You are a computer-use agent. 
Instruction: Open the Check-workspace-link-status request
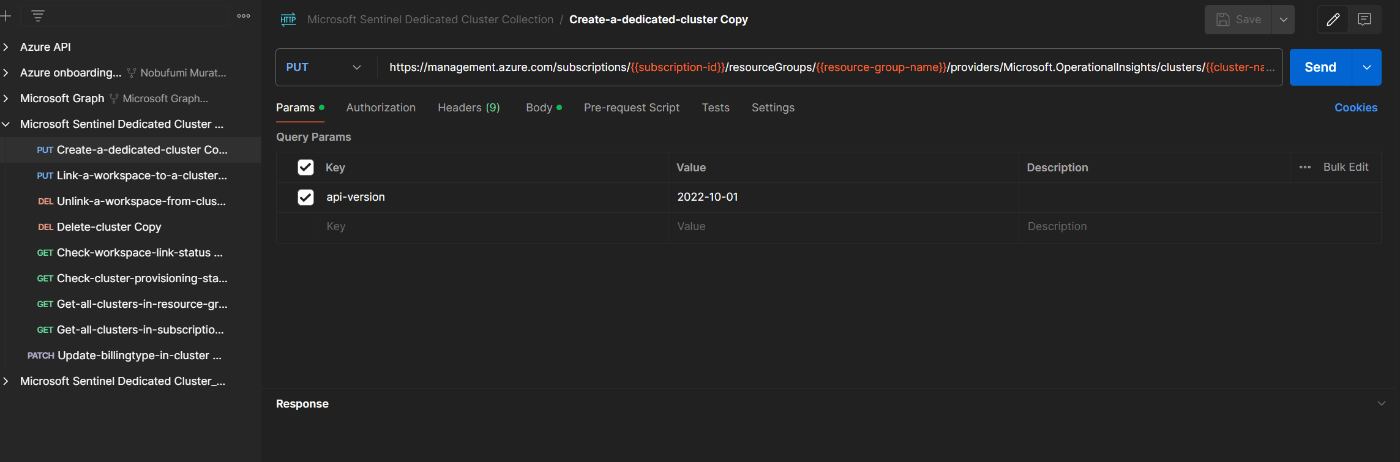[x=130, y=253]
